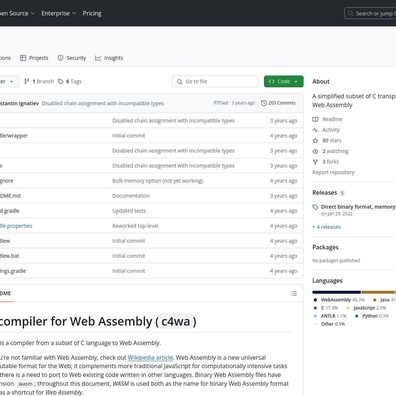
Task: Click the search or jump to field
Action: point(370,13)
